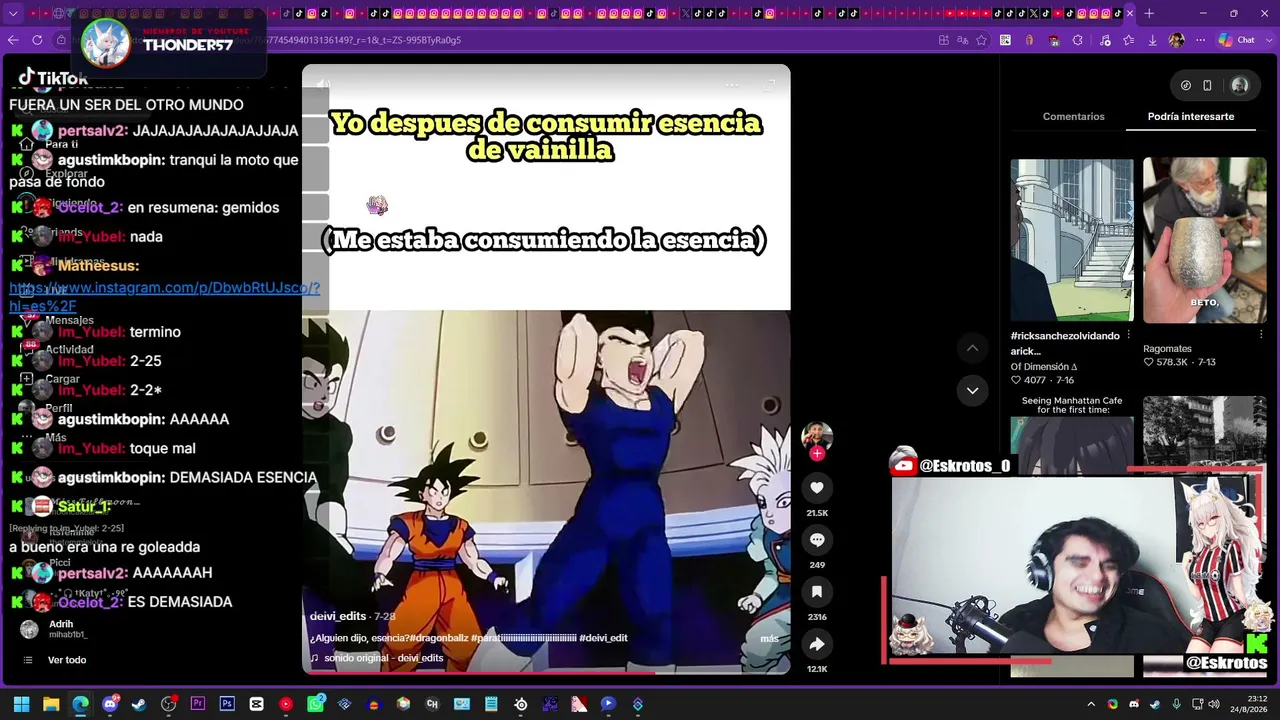Viewport: 1280px width, 720px height.
Task: Save the video with the bookmark icon
Action: [817, 592]
